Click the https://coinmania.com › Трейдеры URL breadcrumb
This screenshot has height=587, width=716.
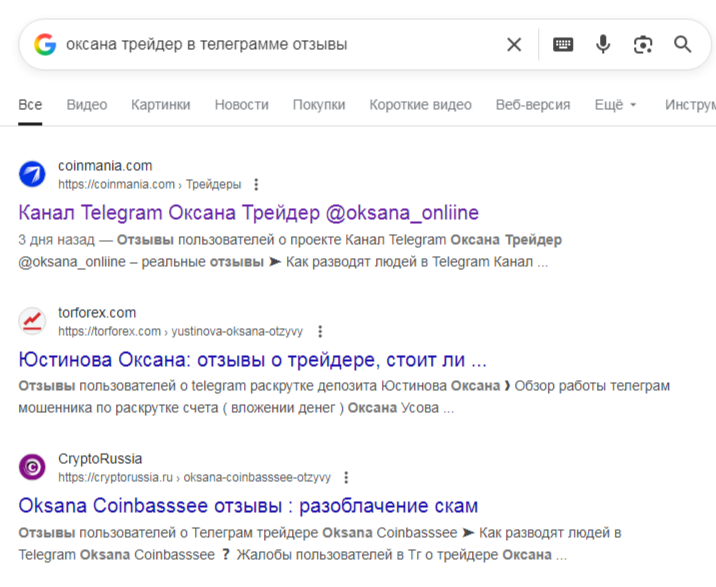click(149, 185)
